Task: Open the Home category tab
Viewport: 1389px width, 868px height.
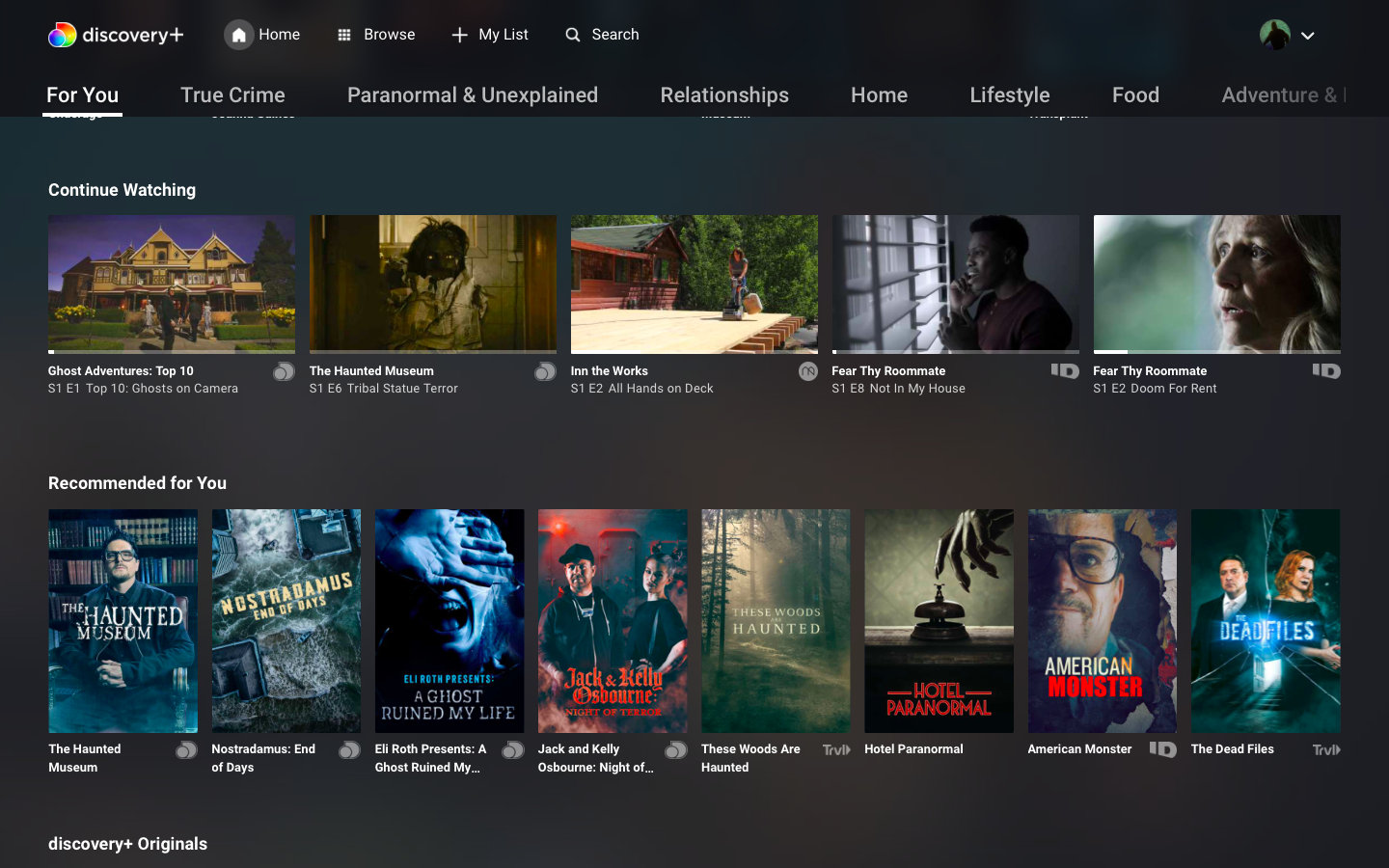Action: pos(879,95)
